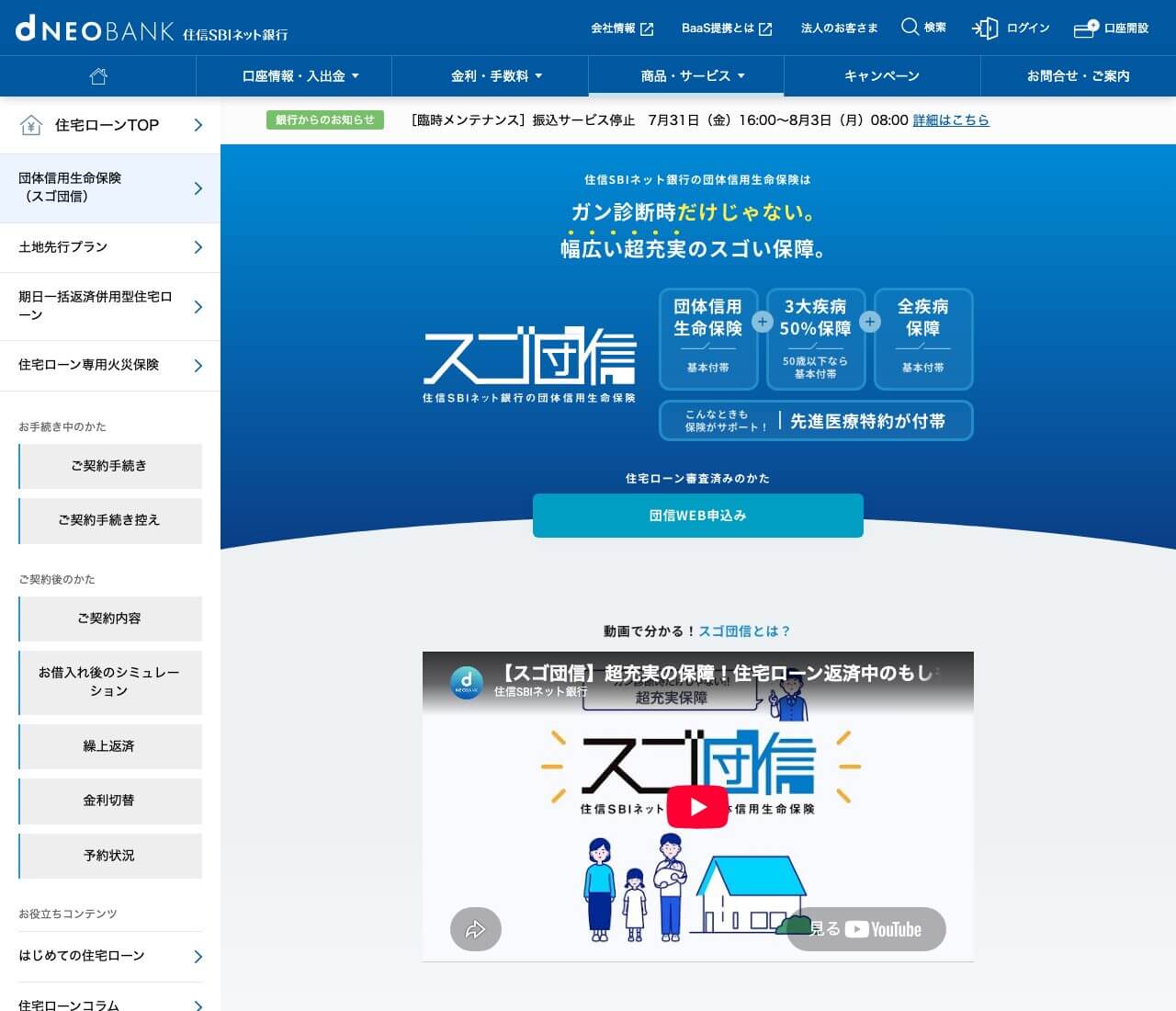1176x1011 pixels.
Task: Click the ご契約手続き控え button
Action: [110, 520]
